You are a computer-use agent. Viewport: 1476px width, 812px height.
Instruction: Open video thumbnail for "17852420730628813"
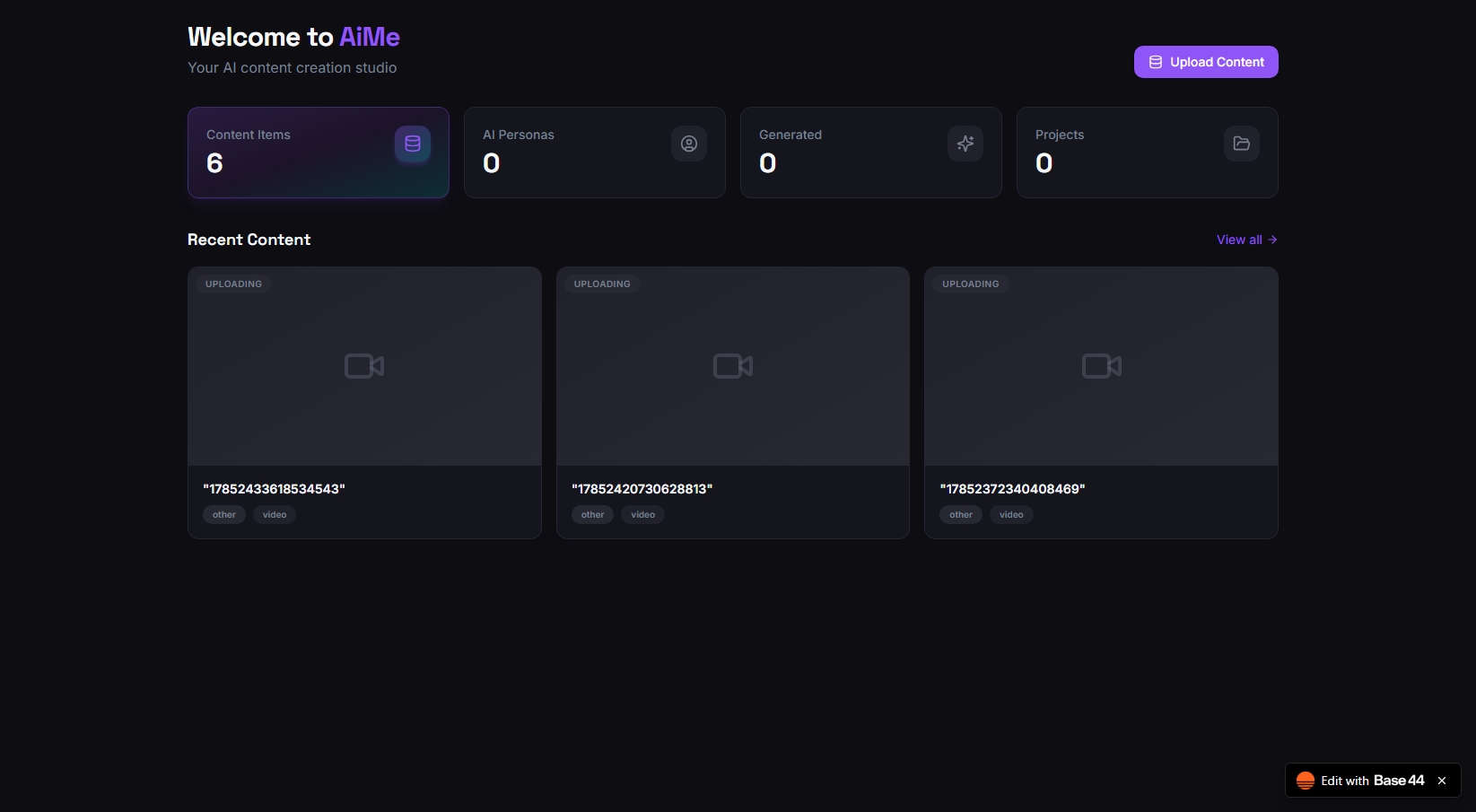pos(733,366)
